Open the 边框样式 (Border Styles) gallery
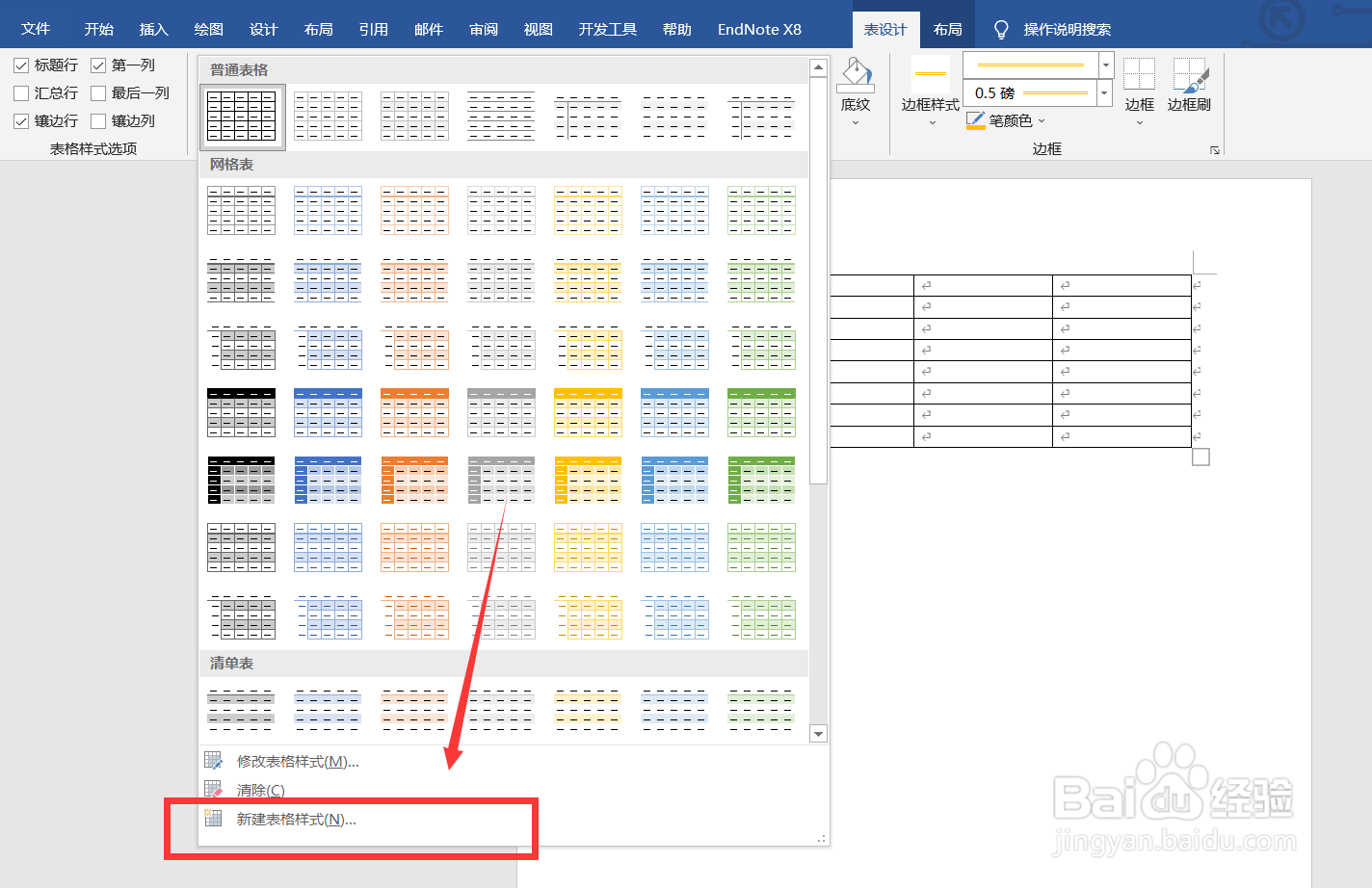 [929, 87]
